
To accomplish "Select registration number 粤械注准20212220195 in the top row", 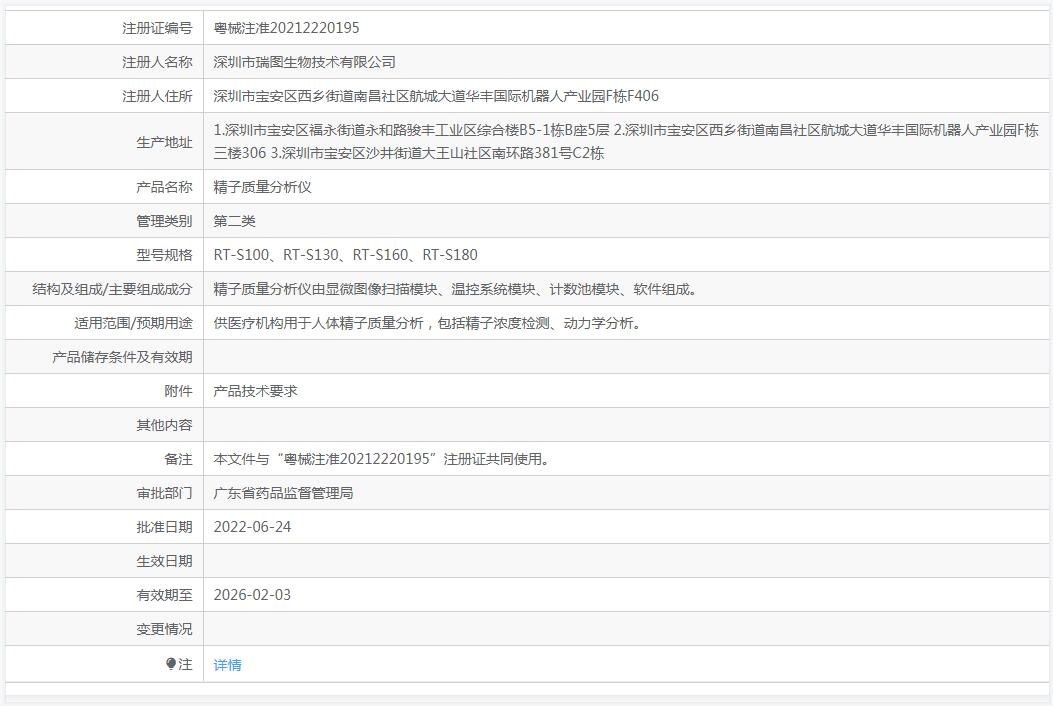I will click(286, 28).
